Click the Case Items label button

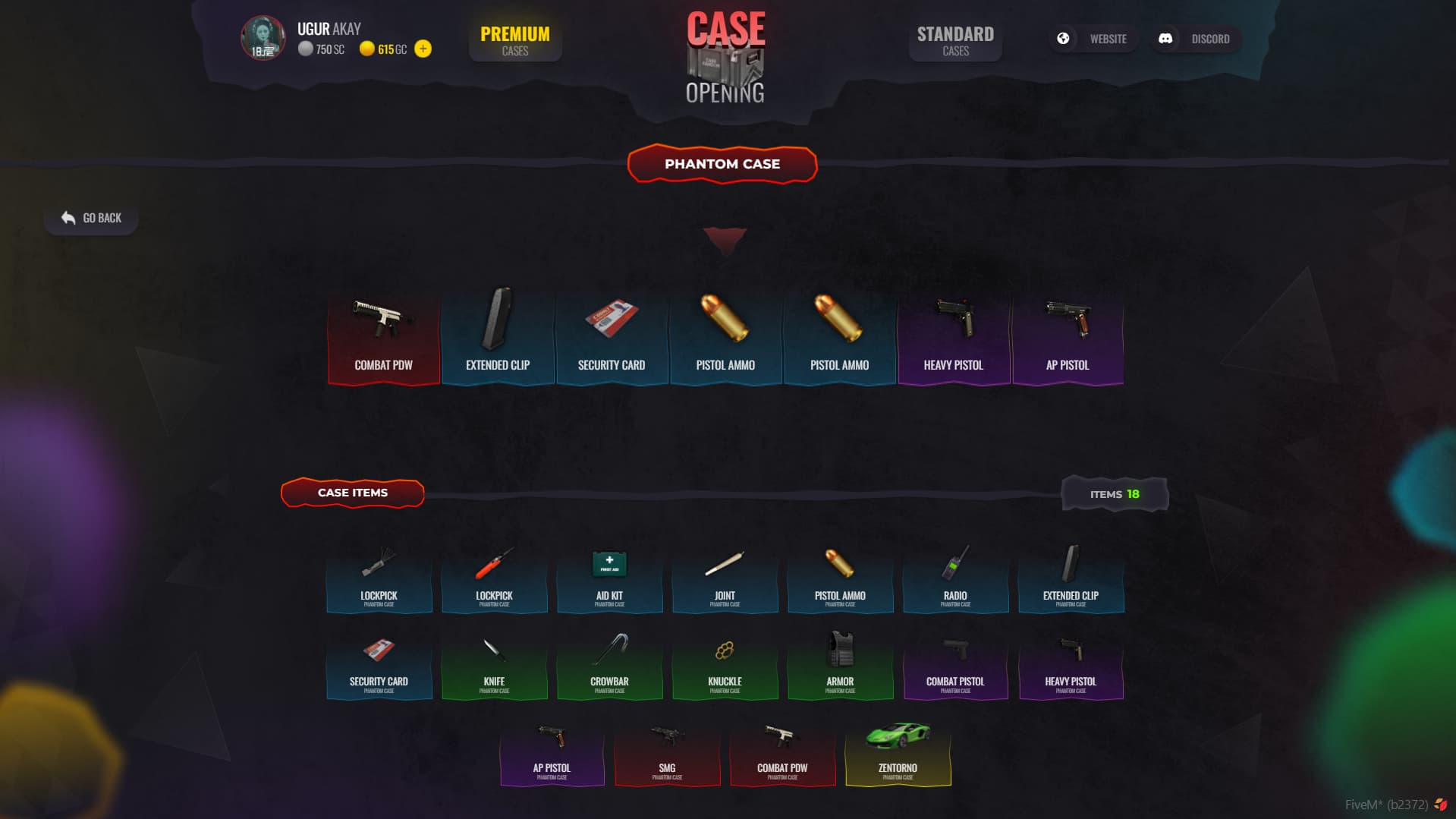click(x=353, y=493)
